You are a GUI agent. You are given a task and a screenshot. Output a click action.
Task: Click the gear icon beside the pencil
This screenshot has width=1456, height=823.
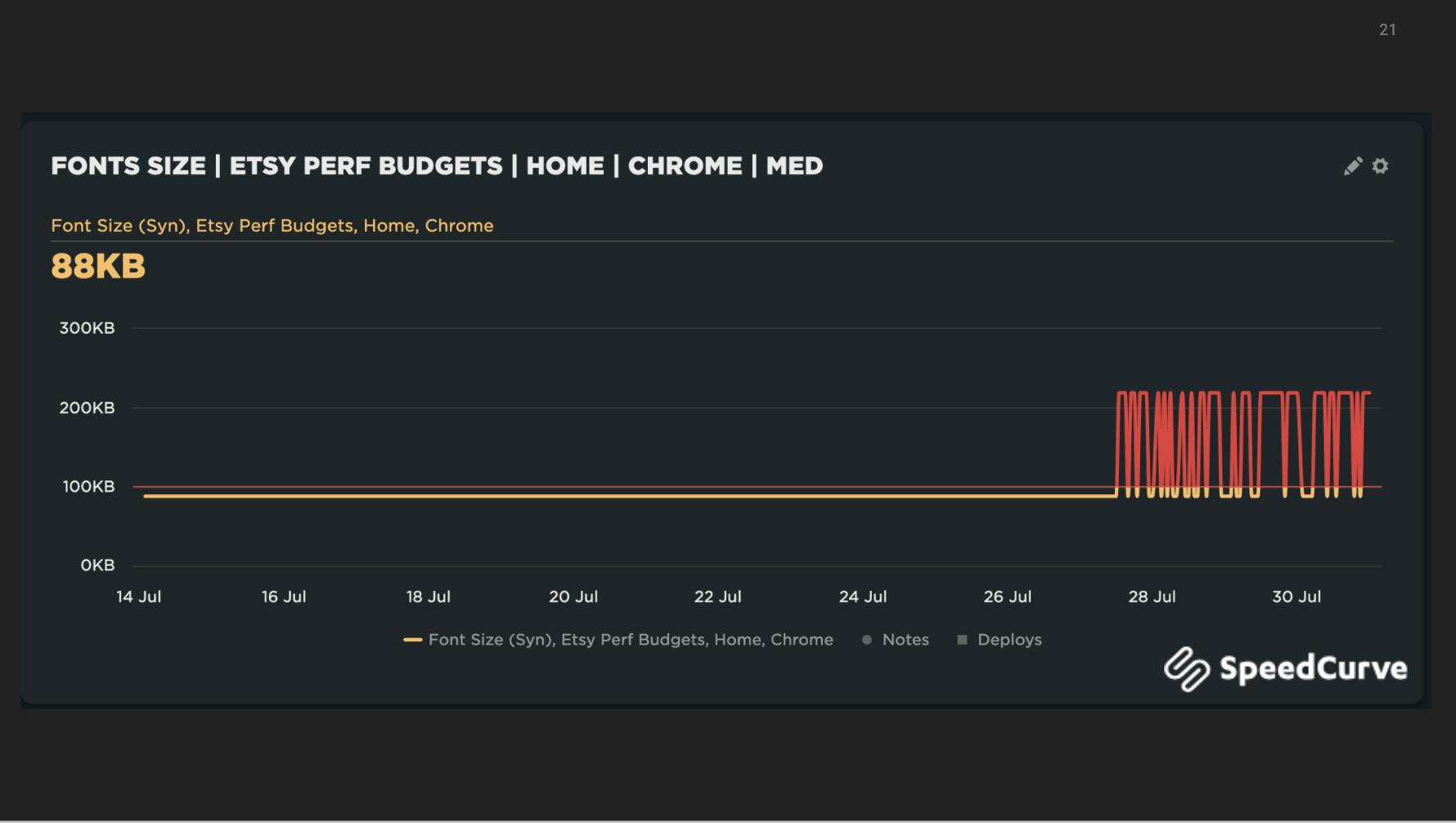(1381, 166)
